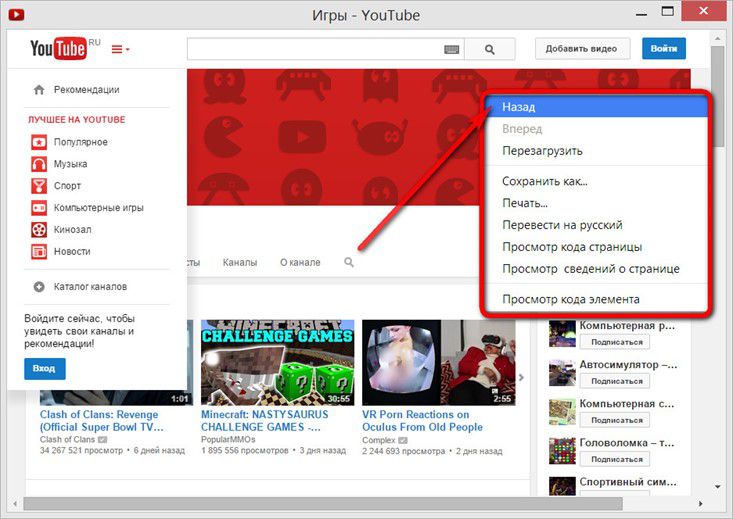Open VR Porn Reactions title link
The width and height of the screenshot is (733, 519).
coord(422,421)
